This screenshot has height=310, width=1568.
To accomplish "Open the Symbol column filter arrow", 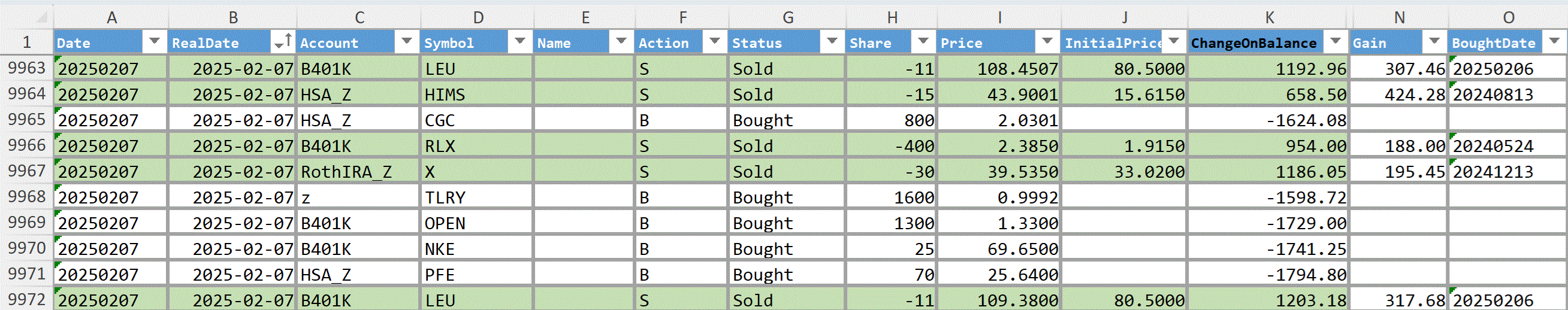I will pyautogui.click(x=520, y=42).
